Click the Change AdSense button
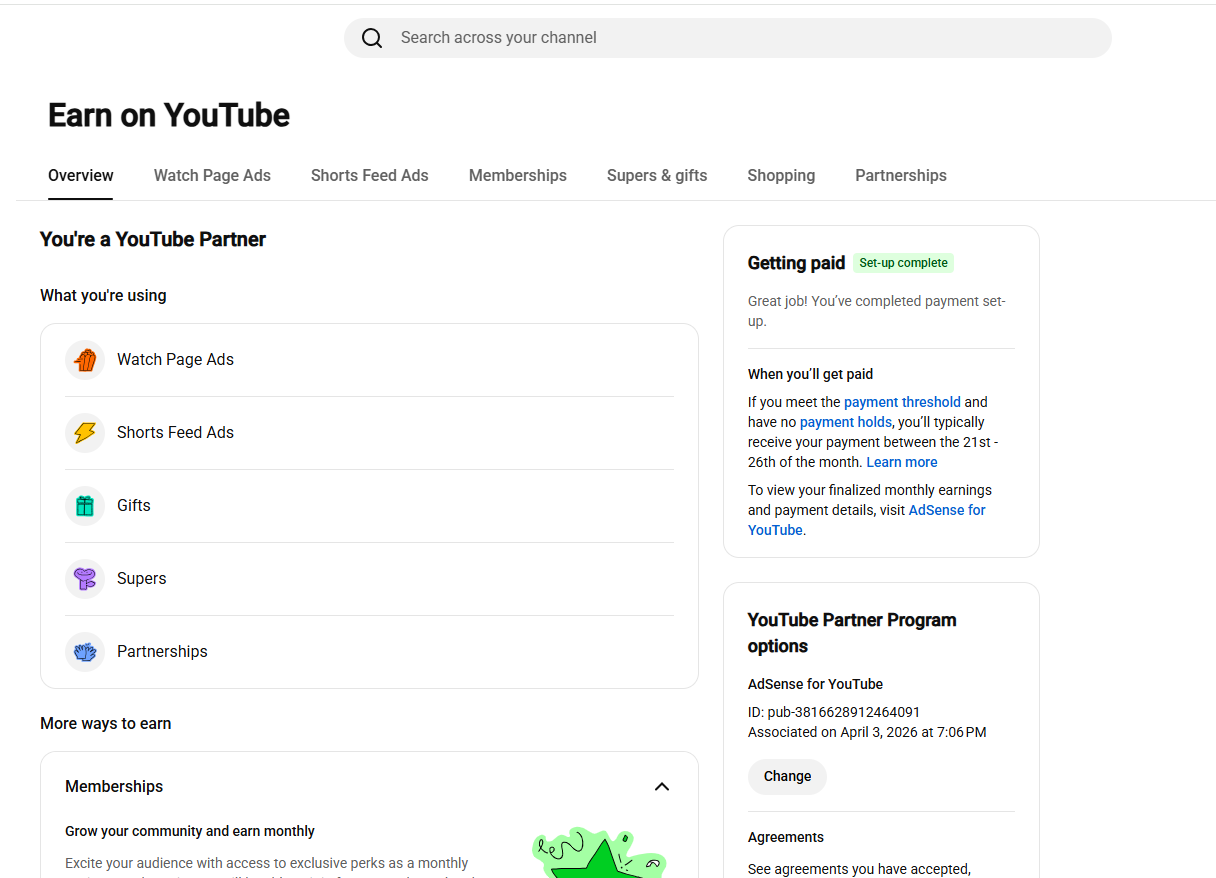 [787, 776]
